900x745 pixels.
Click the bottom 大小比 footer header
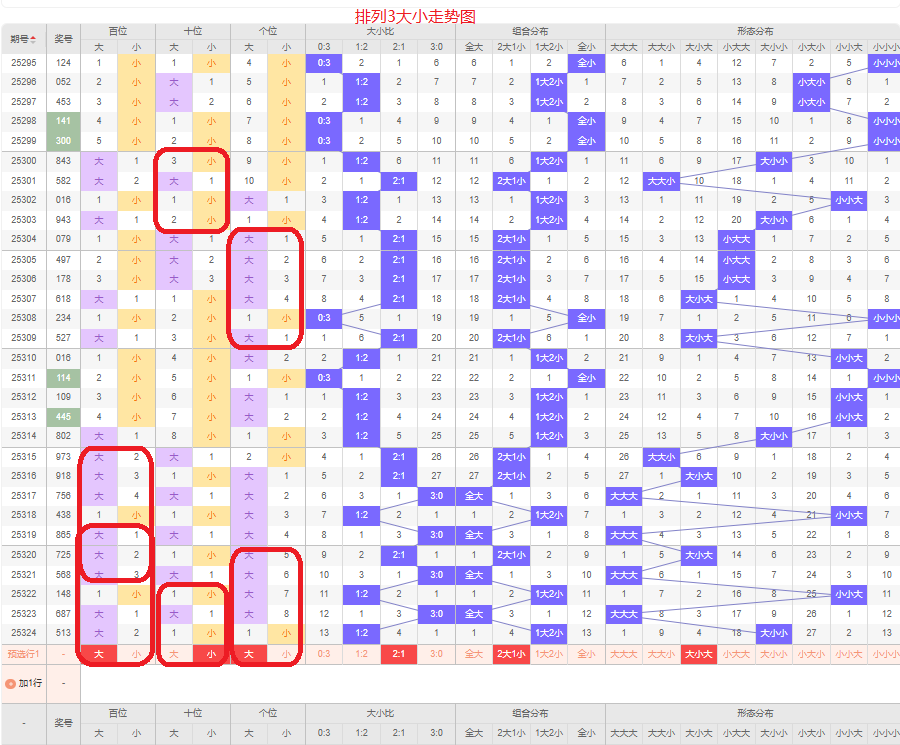380,713
